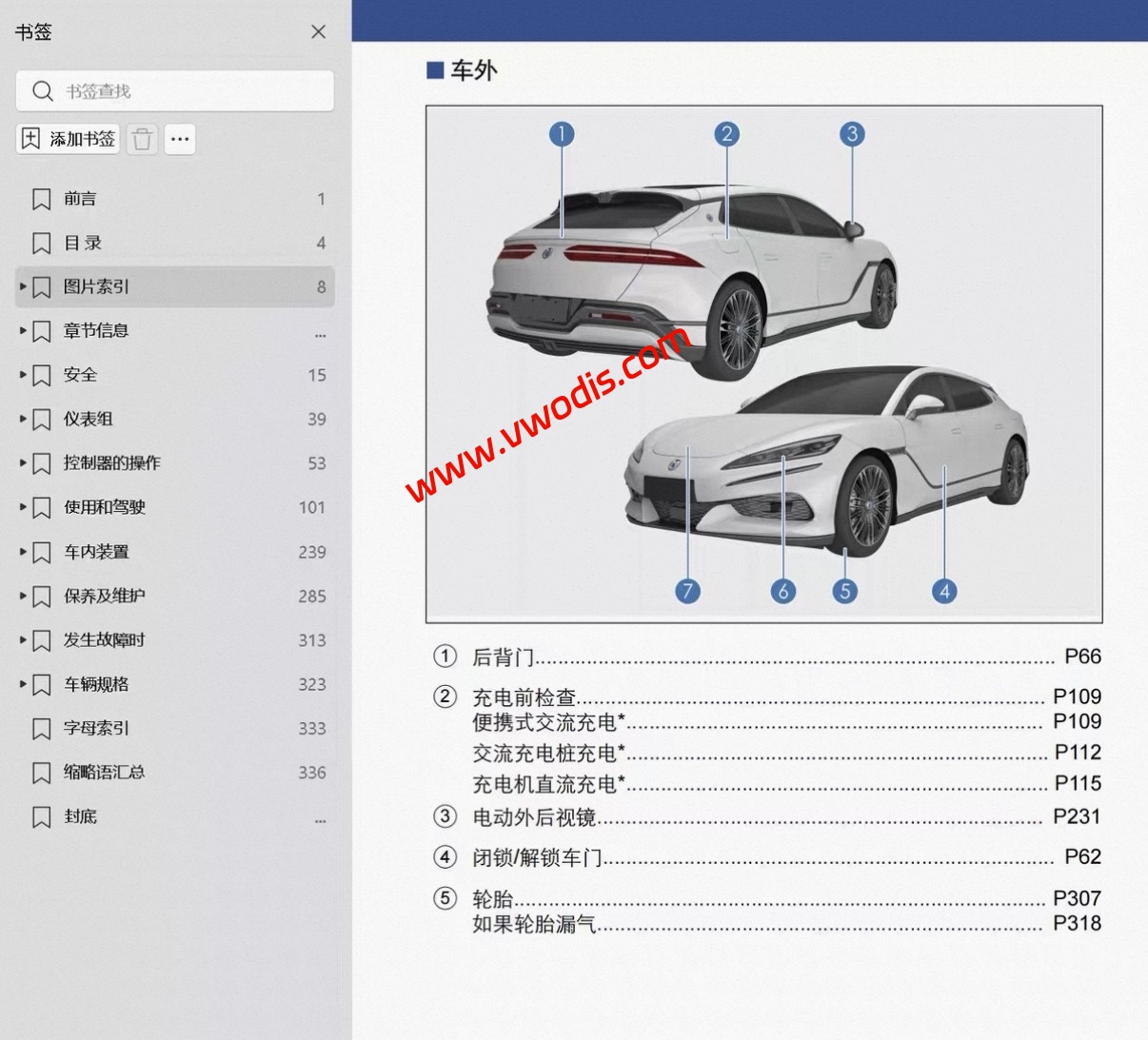
Task: Click the bookmark icon beside 缩略语汇总
Action: [x=41, y=773]
